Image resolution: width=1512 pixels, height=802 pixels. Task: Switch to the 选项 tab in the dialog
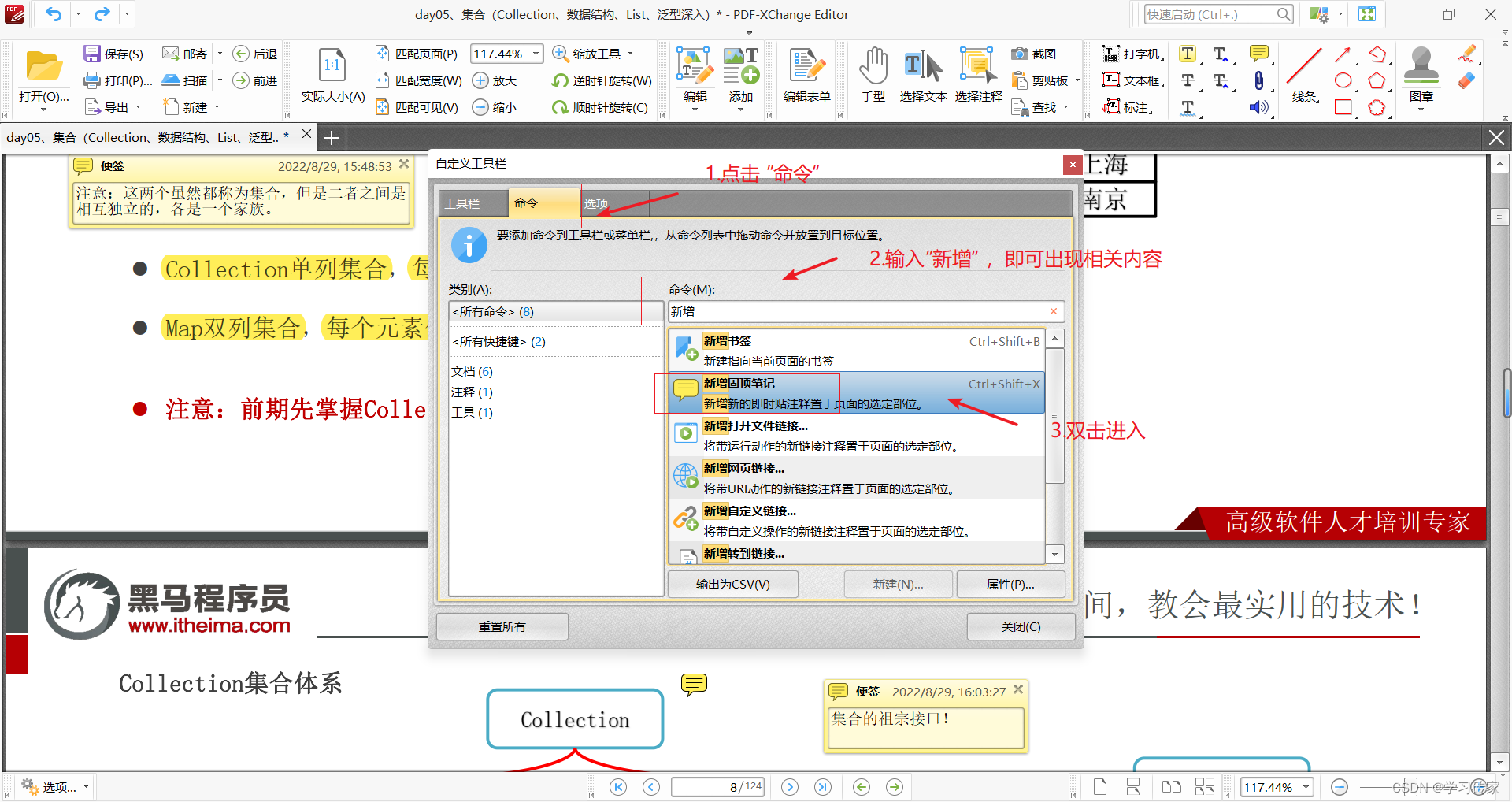pyautogui.click(x=596, y=203)
